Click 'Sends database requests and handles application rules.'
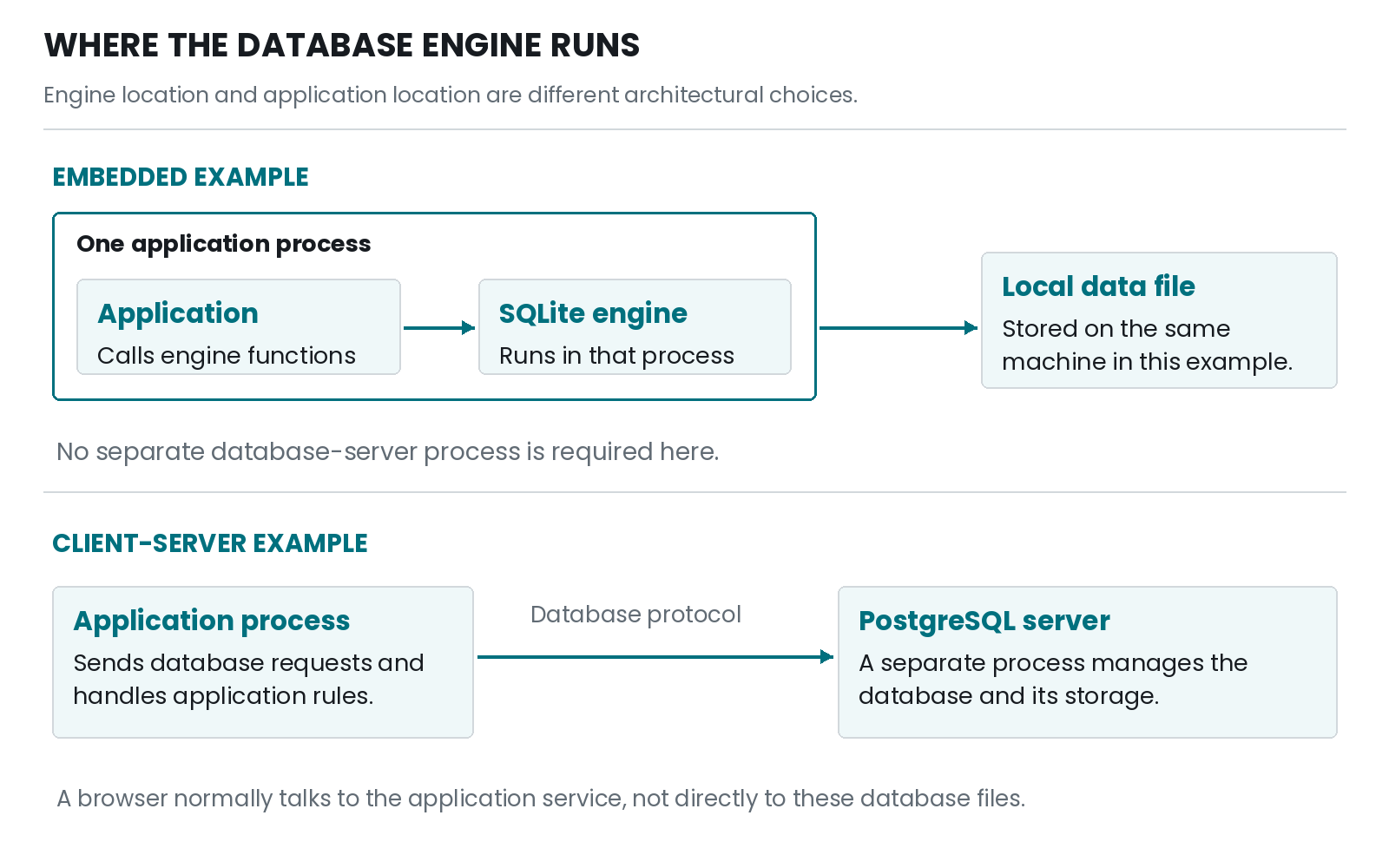 [x=248, y=679]
